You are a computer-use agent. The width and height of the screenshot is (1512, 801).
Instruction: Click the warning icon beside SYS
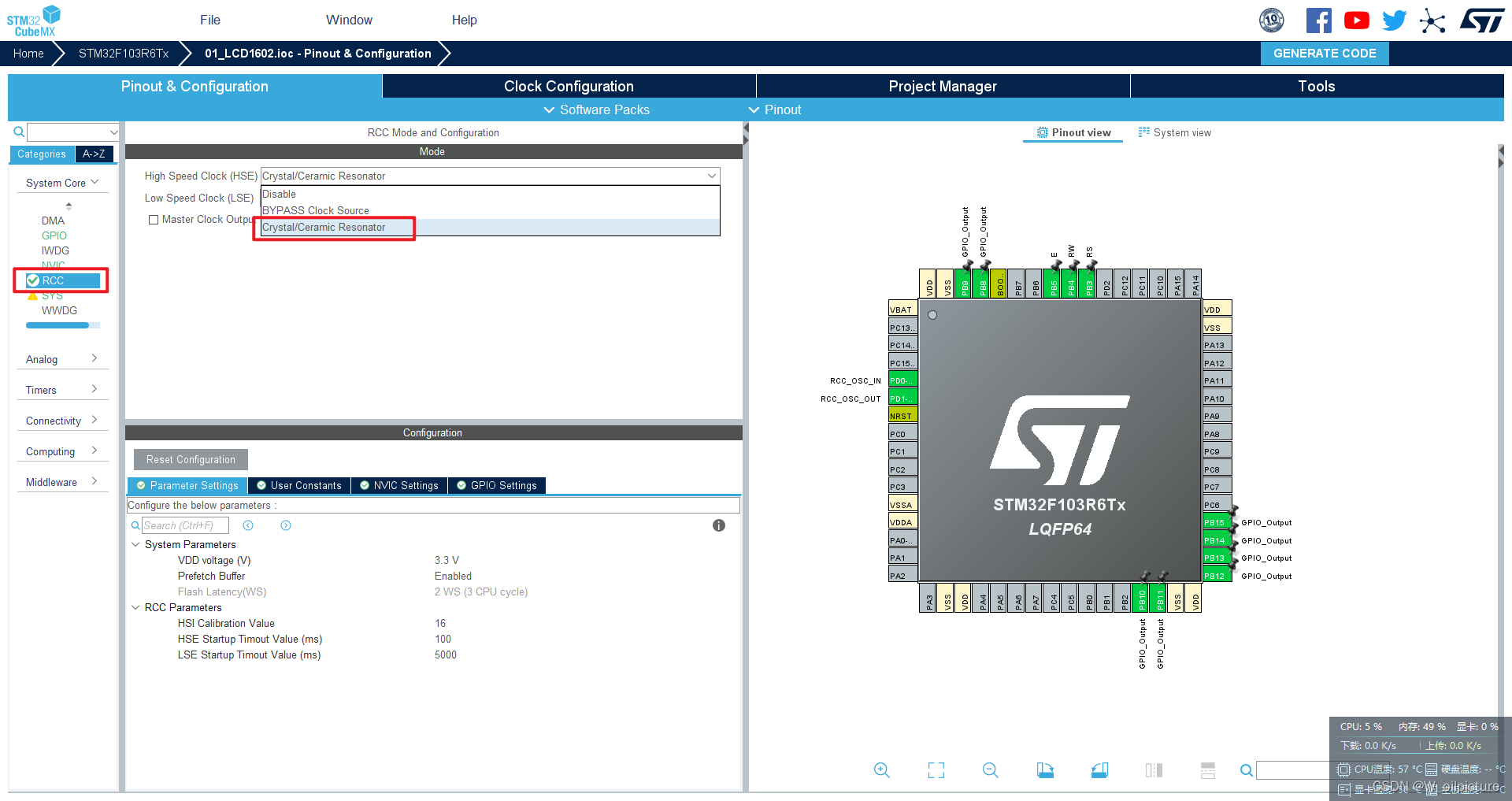click(x=32, y=295)
